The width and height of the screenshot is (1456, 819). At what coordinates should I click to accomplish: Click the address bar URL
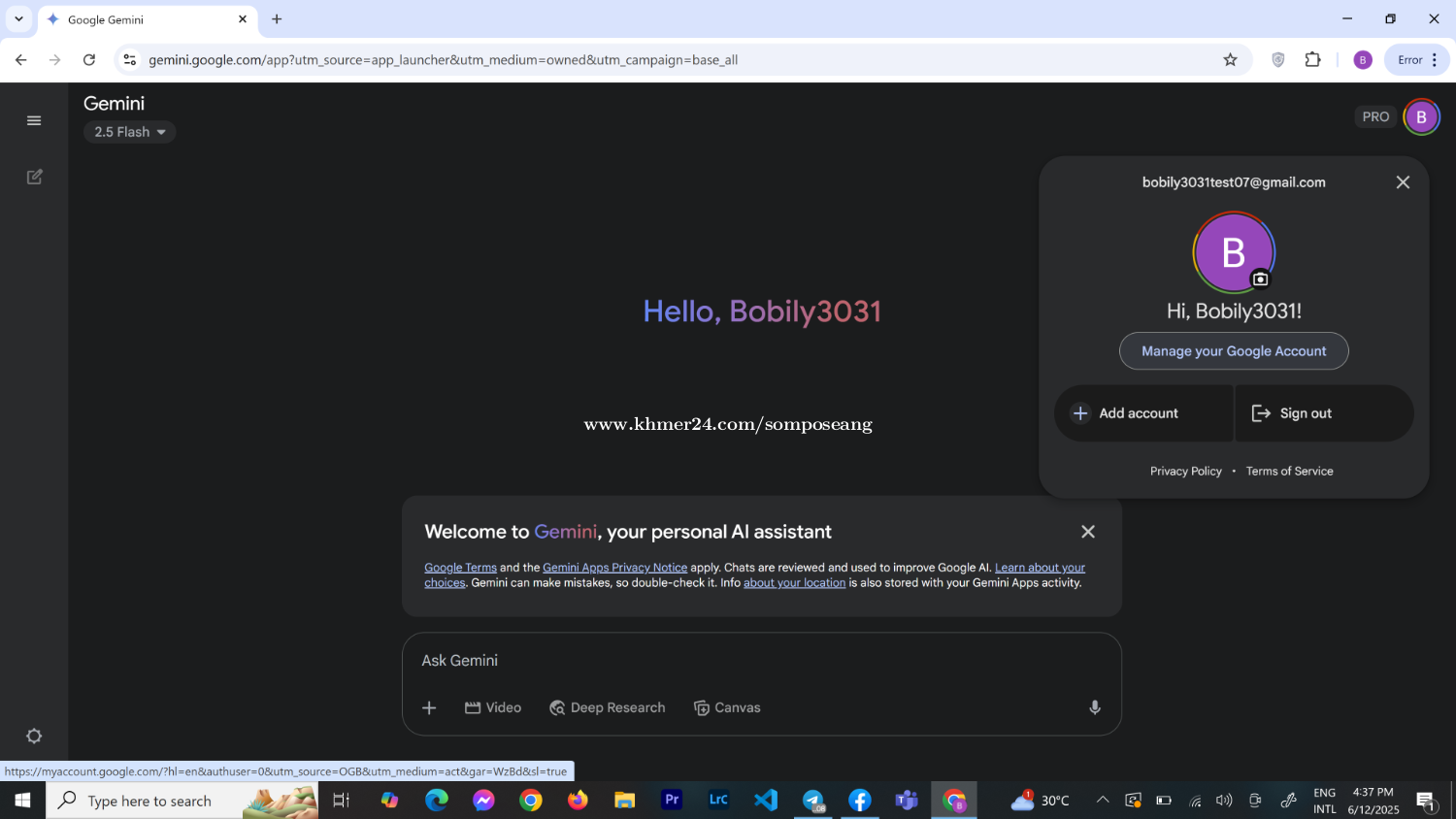[443, 60]
